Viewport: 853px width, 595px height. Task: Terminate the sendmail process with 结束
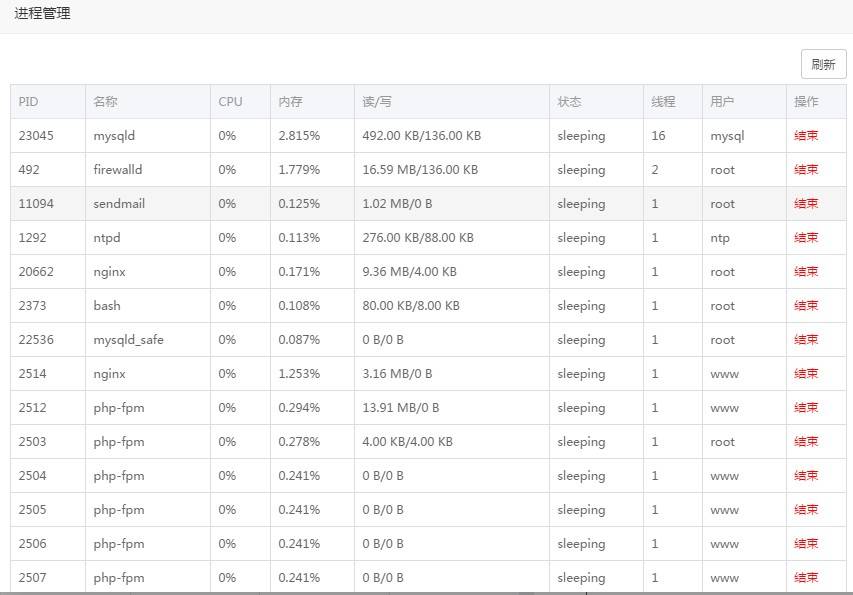tap(806, 204)
